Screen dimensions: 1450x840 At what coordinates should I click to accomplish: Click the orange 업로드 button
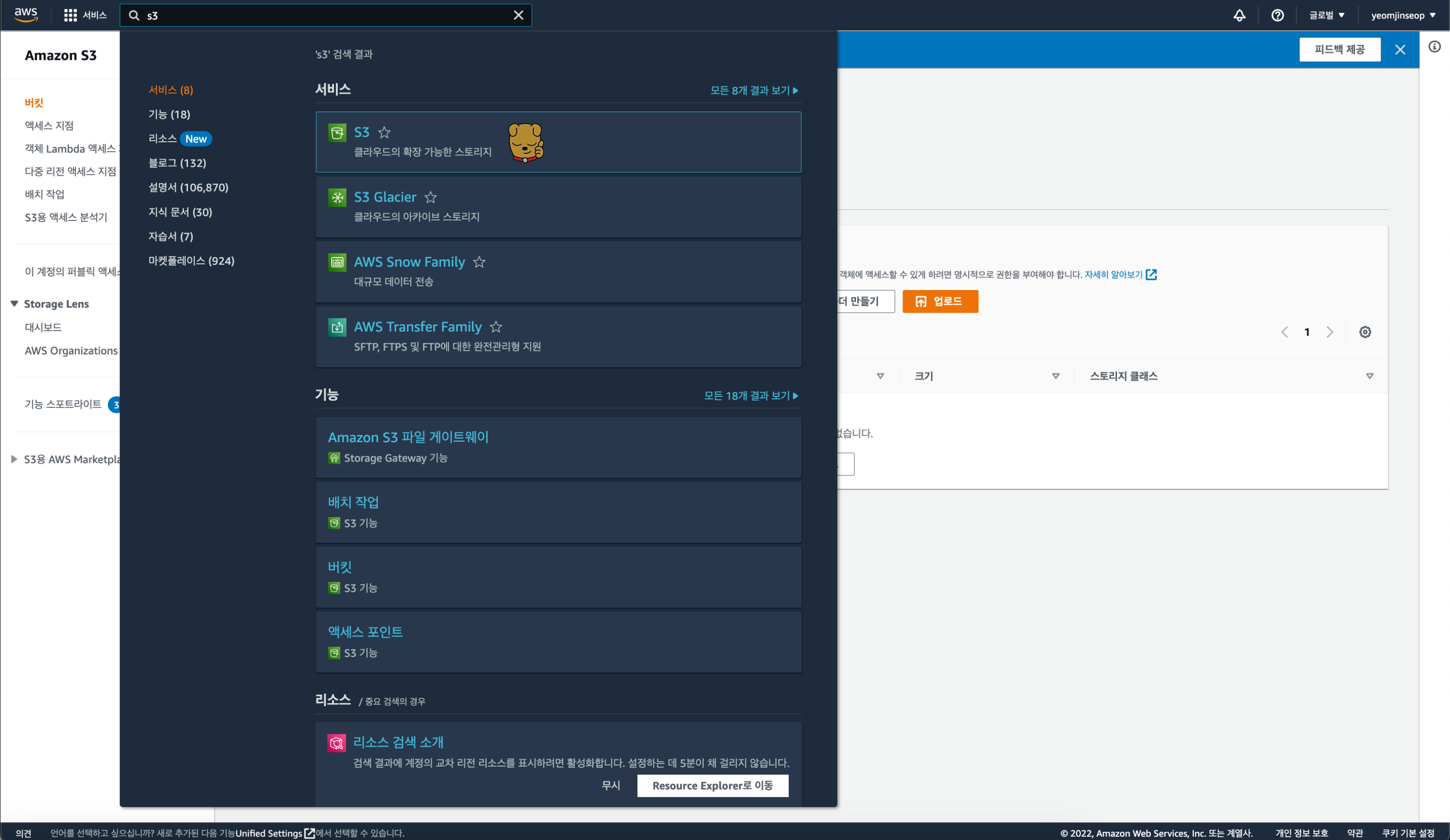click(940, 302)
